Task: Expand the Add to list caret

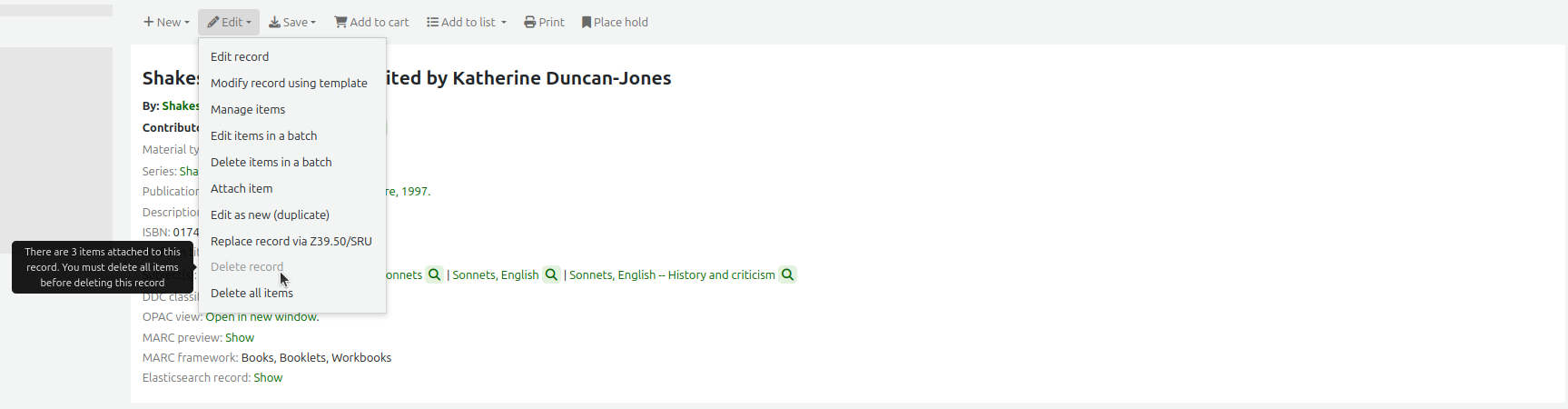Action: pyautogui.click(x=504, y=23)
